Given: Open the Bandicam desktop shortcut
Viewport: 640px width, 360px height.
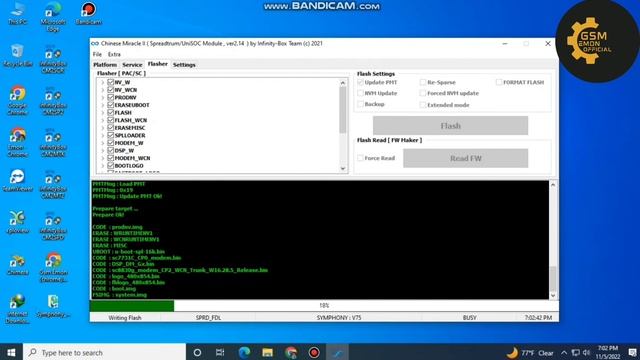Looking at the screenshot, I should (x=89, y=13).
